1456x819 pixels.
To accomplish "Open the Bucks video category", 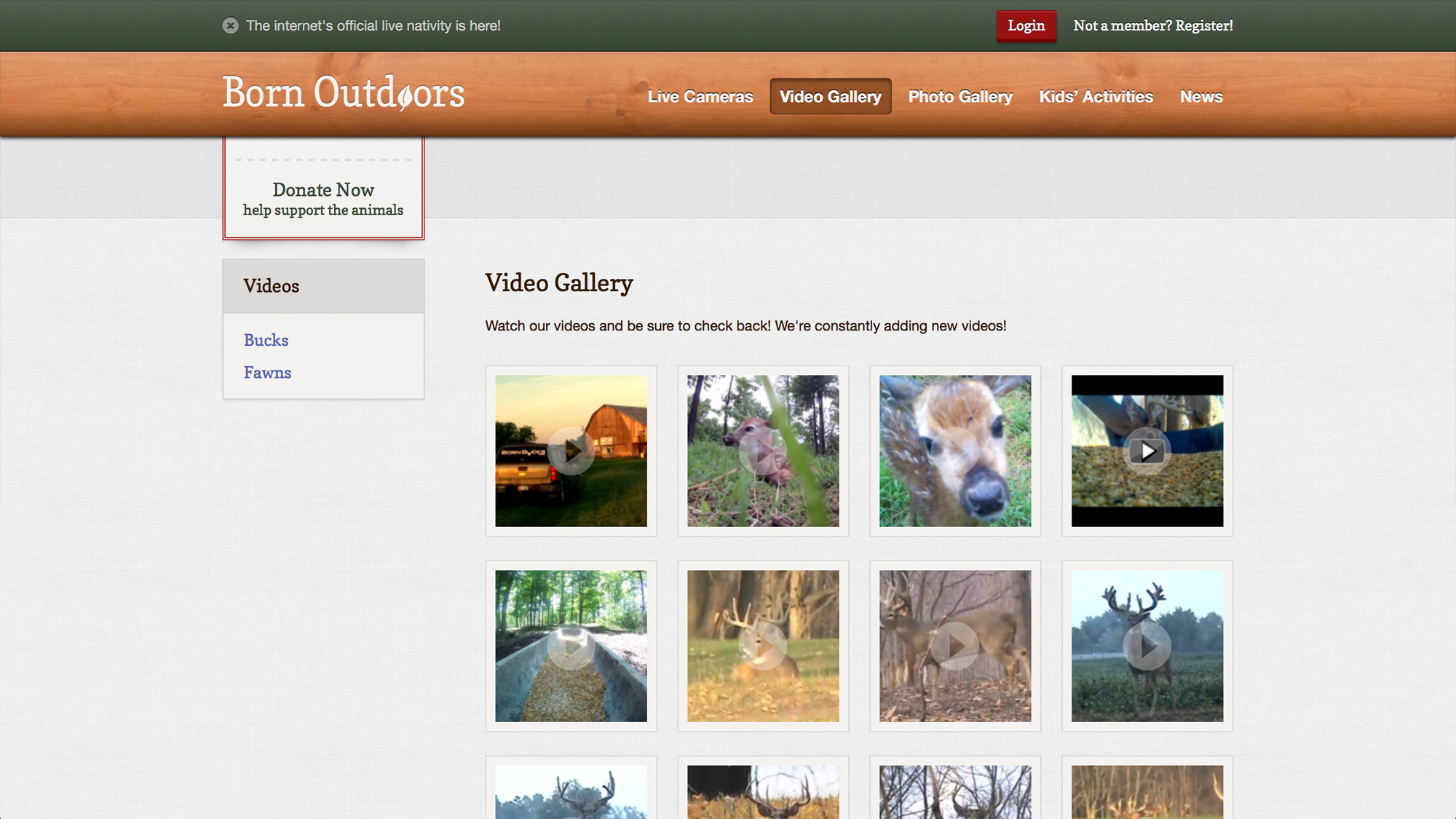I will pyautogui.click(x=266, y=339).
